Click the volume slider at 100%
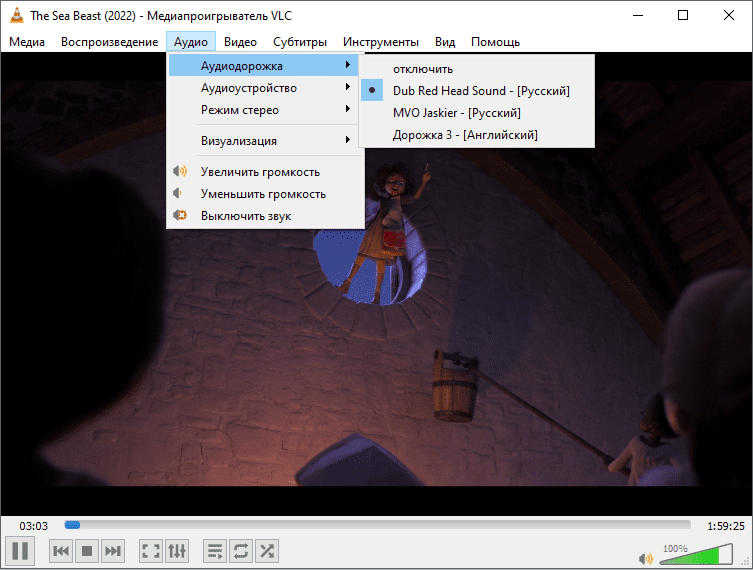The width and height of the screenshot is (753, 570). pyautogui.click(x=696, y=554)
